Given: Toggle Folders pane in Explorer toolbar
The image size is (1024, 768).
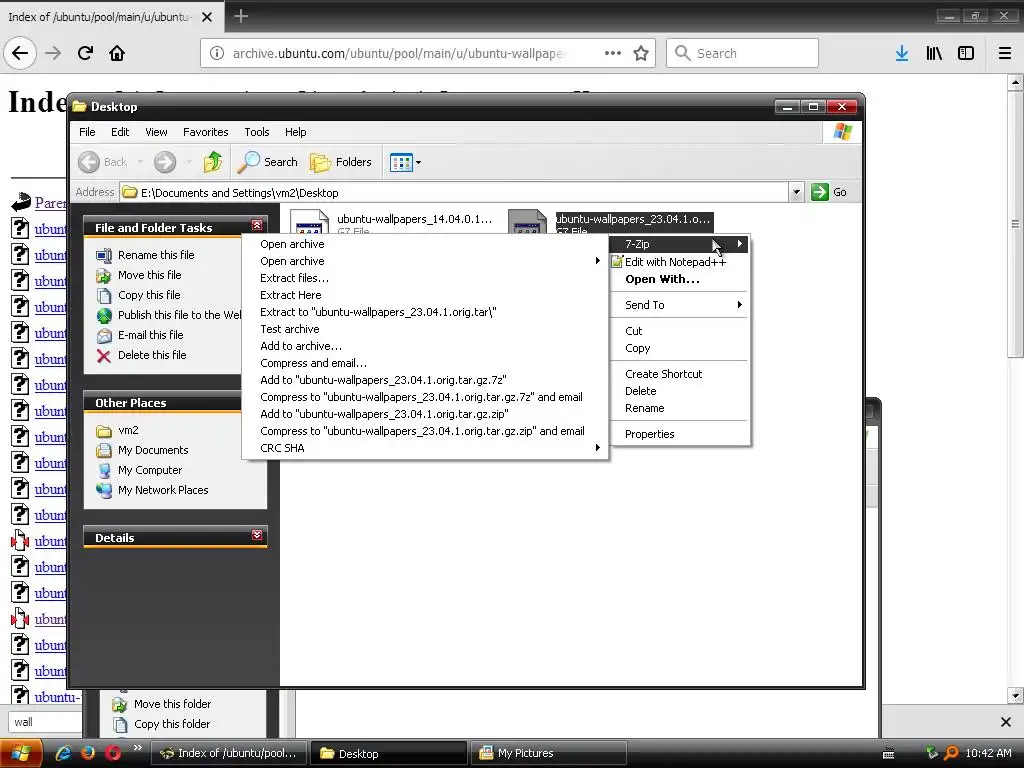Looking at the screenshot, I should pos(340,162).
